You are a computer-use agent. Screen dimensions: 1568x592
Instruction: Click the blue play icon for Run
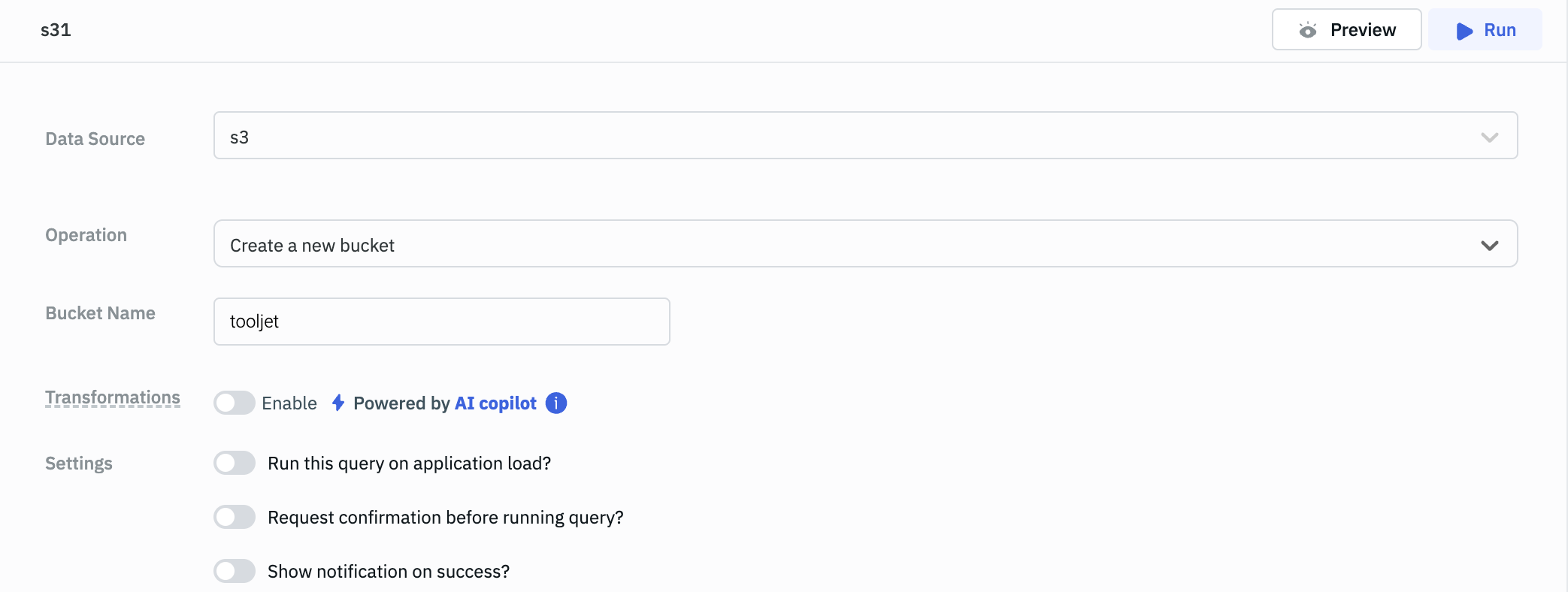click(1464, 31)
